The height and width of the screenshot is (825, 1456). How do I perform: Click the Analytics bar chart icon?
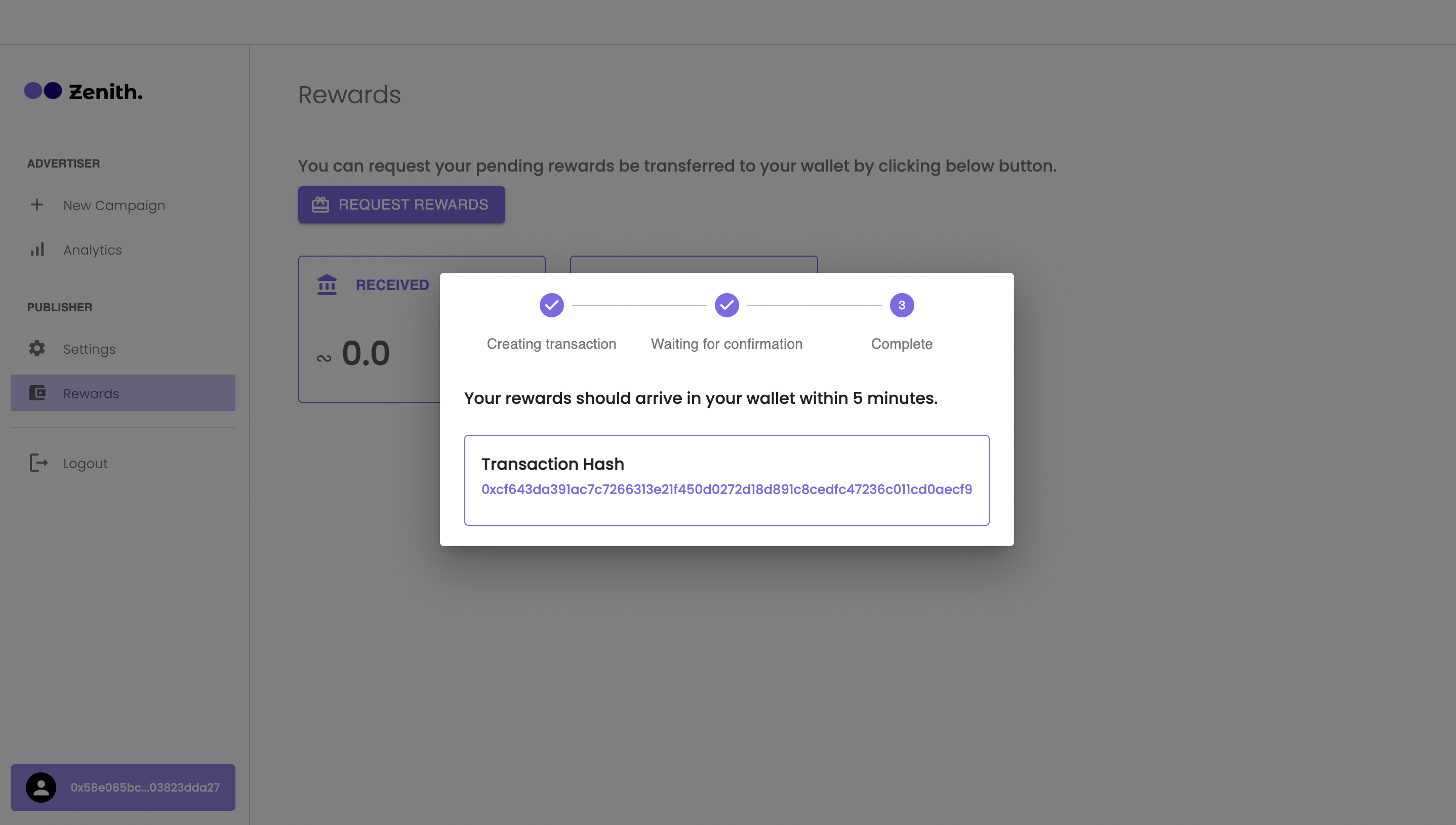37,250
